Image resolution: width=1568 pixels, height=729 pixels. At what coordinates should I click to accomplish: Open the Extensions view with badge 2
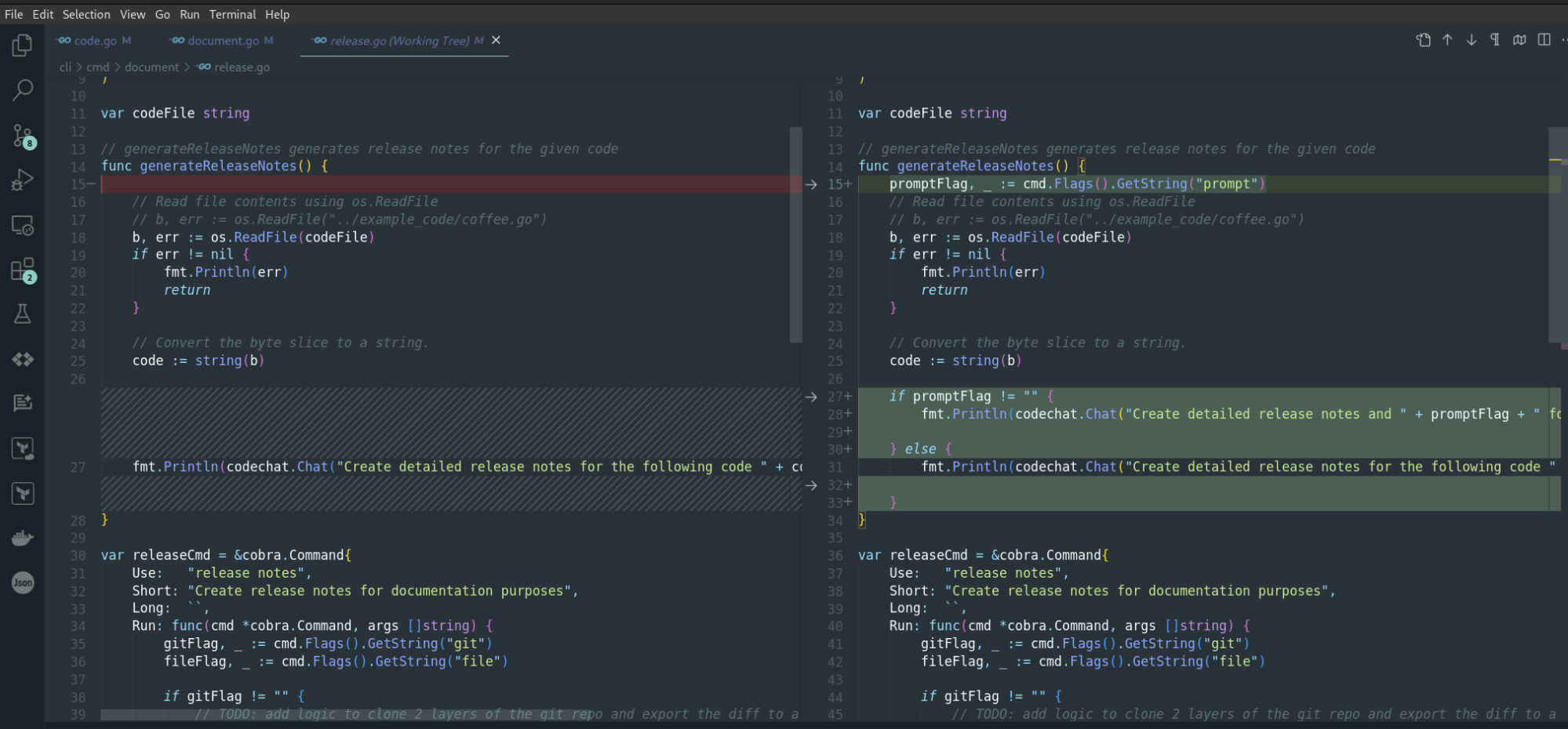[22, 270]
